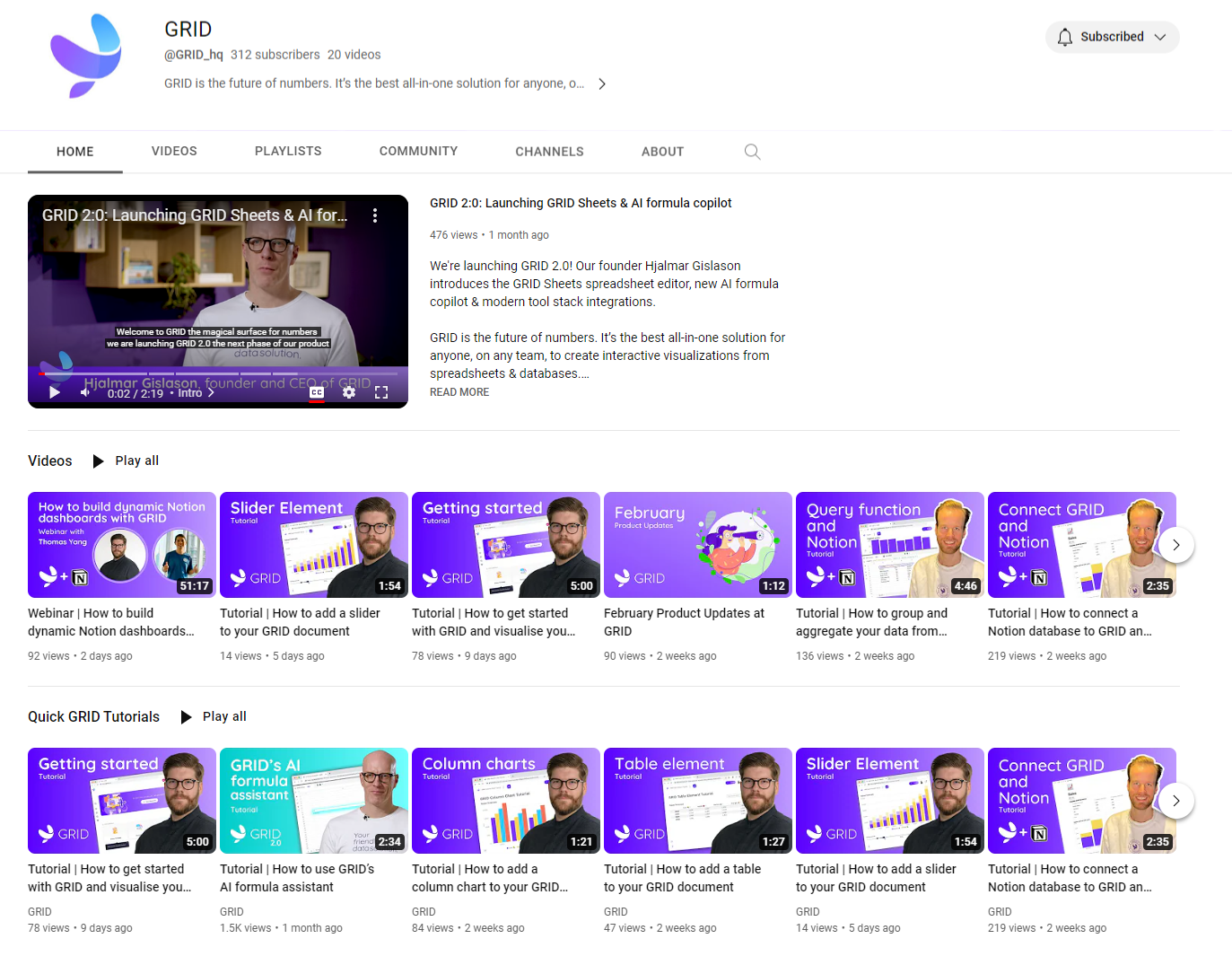
Task: Open 'How to add a table' title
Action: click(682, 878)
